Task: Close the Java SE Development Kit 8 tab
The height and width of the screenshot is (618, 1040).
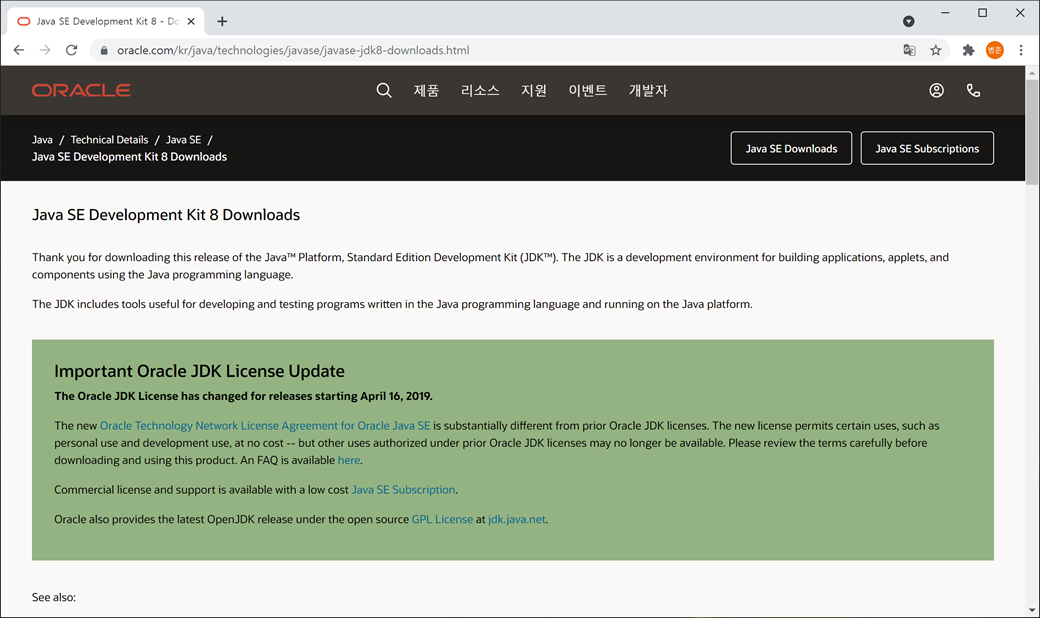Action: pos(191,21)
